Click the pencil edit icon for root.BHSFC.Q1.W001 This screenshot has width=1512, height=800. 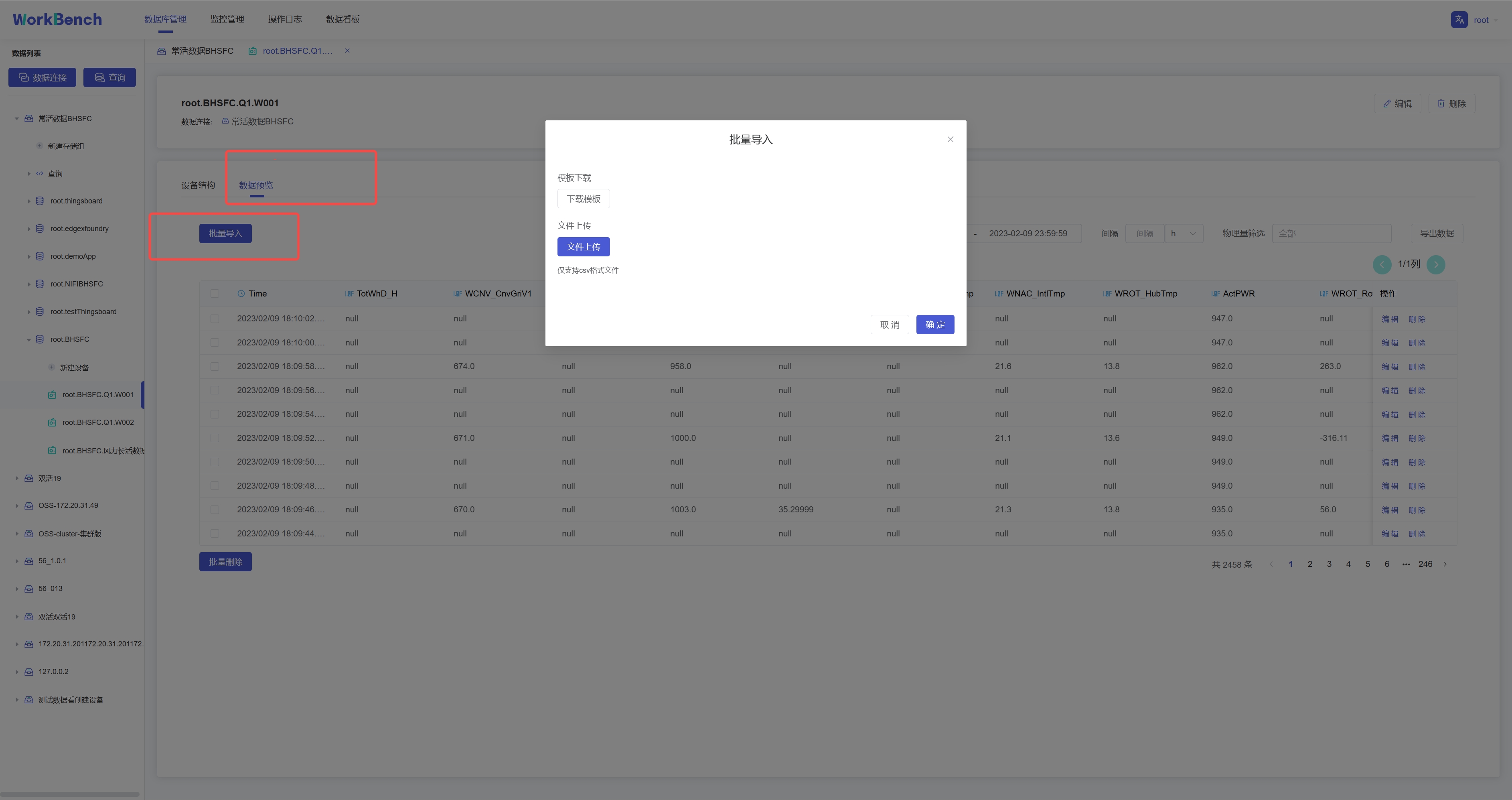point(1387,104)
